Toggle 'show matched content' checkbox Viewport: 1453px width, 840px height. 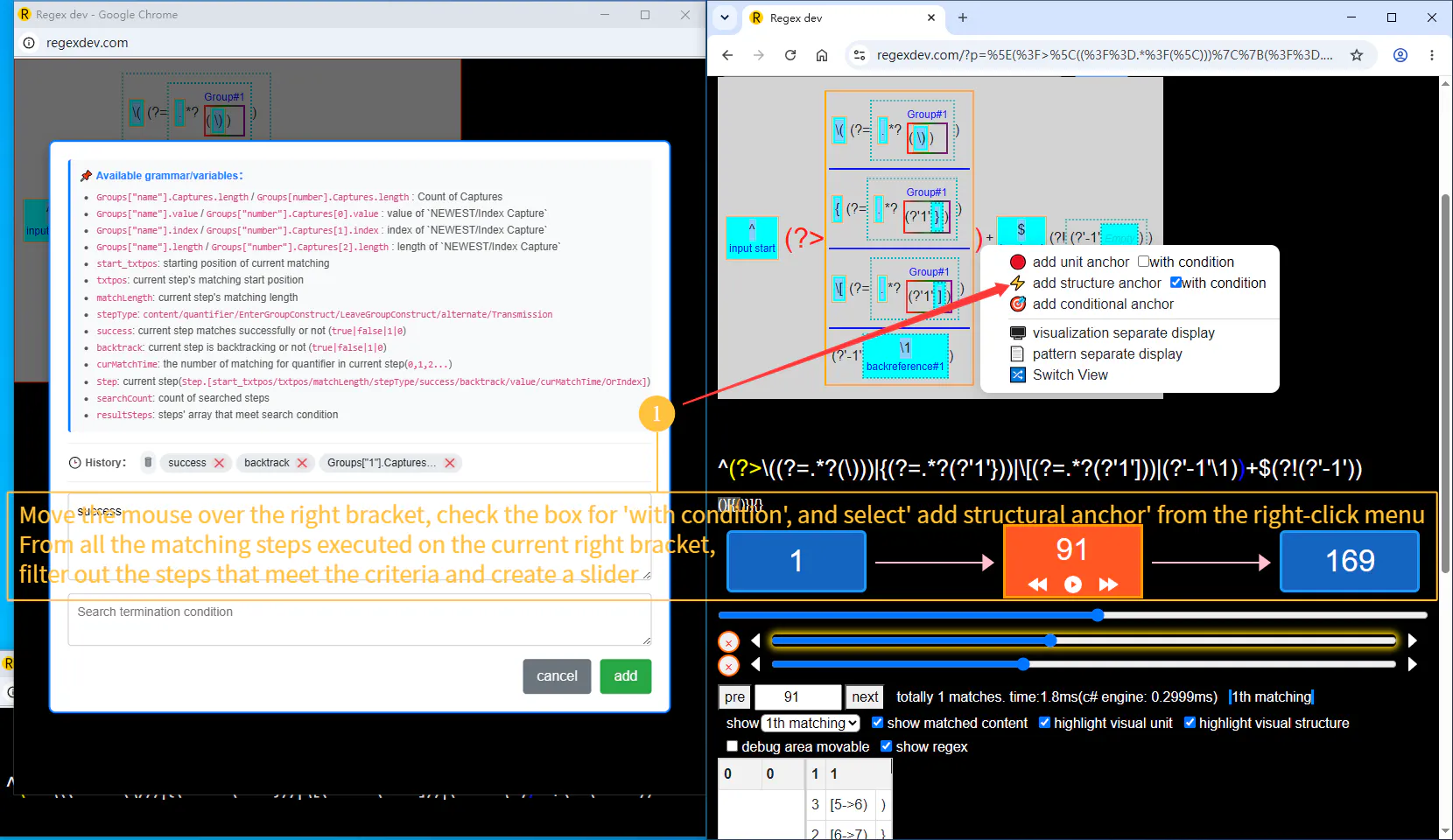pyautogui.click(x=877, y=723)
